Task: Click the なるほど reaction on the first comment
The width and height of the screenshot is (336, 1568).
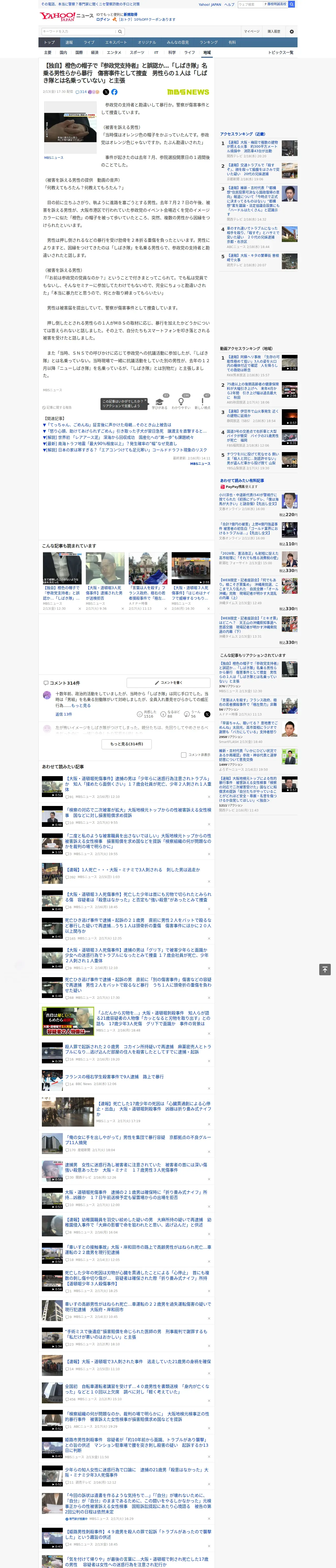Action: coord(170,714)
